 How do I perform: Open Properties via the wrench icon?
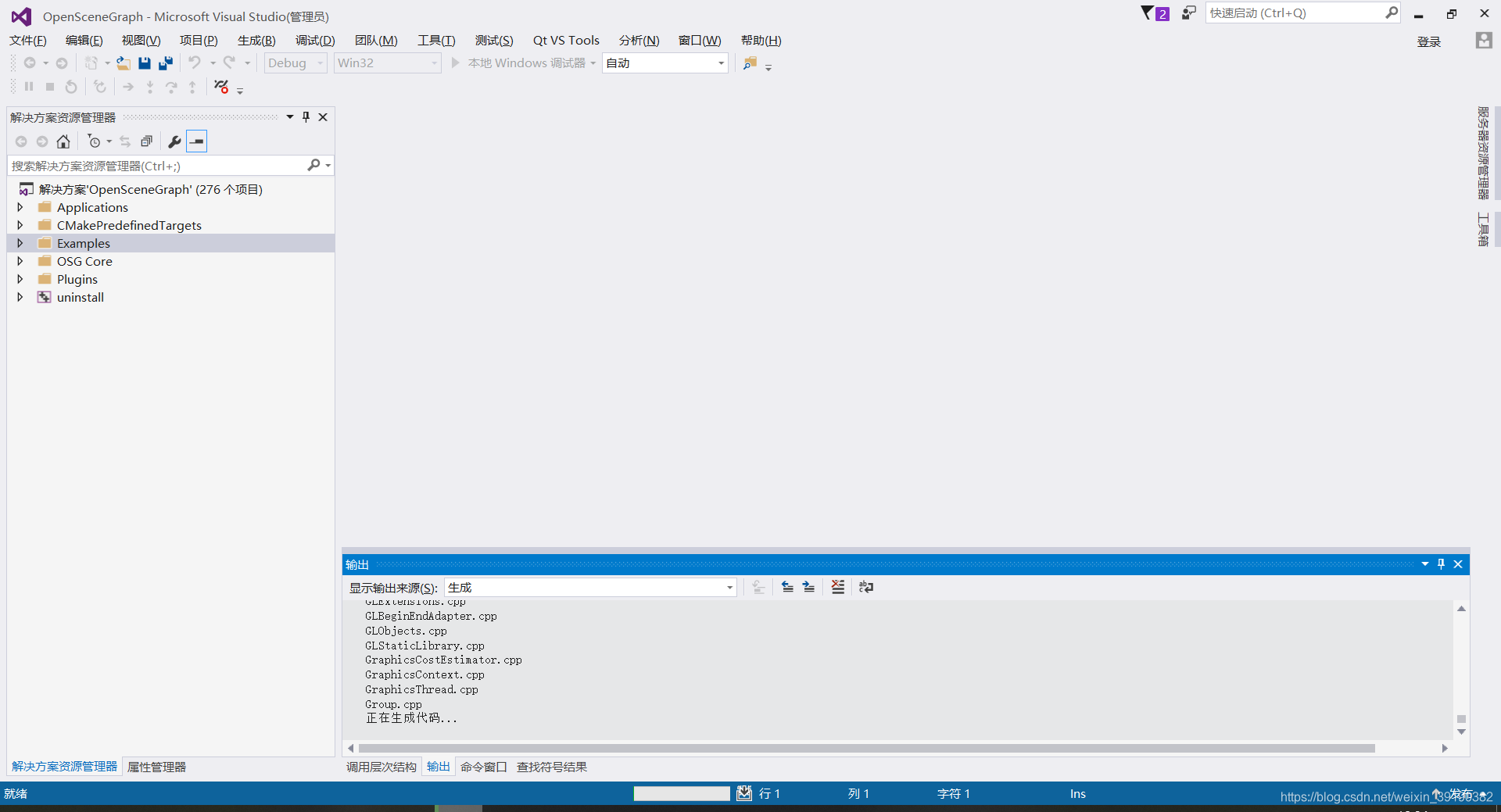tap(174, 141)
